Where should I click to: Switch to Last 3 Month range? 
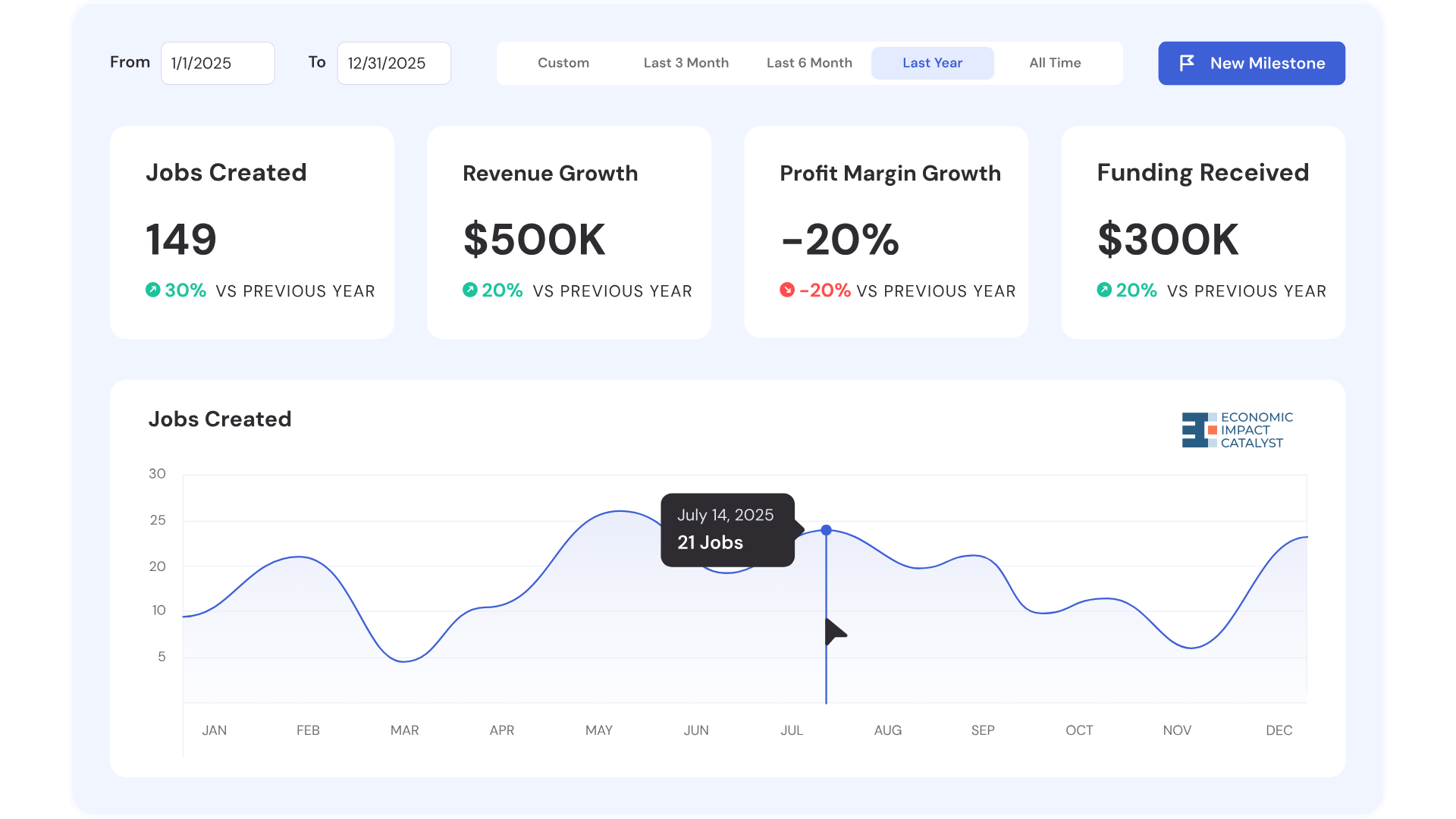click(x=686, y=63)
